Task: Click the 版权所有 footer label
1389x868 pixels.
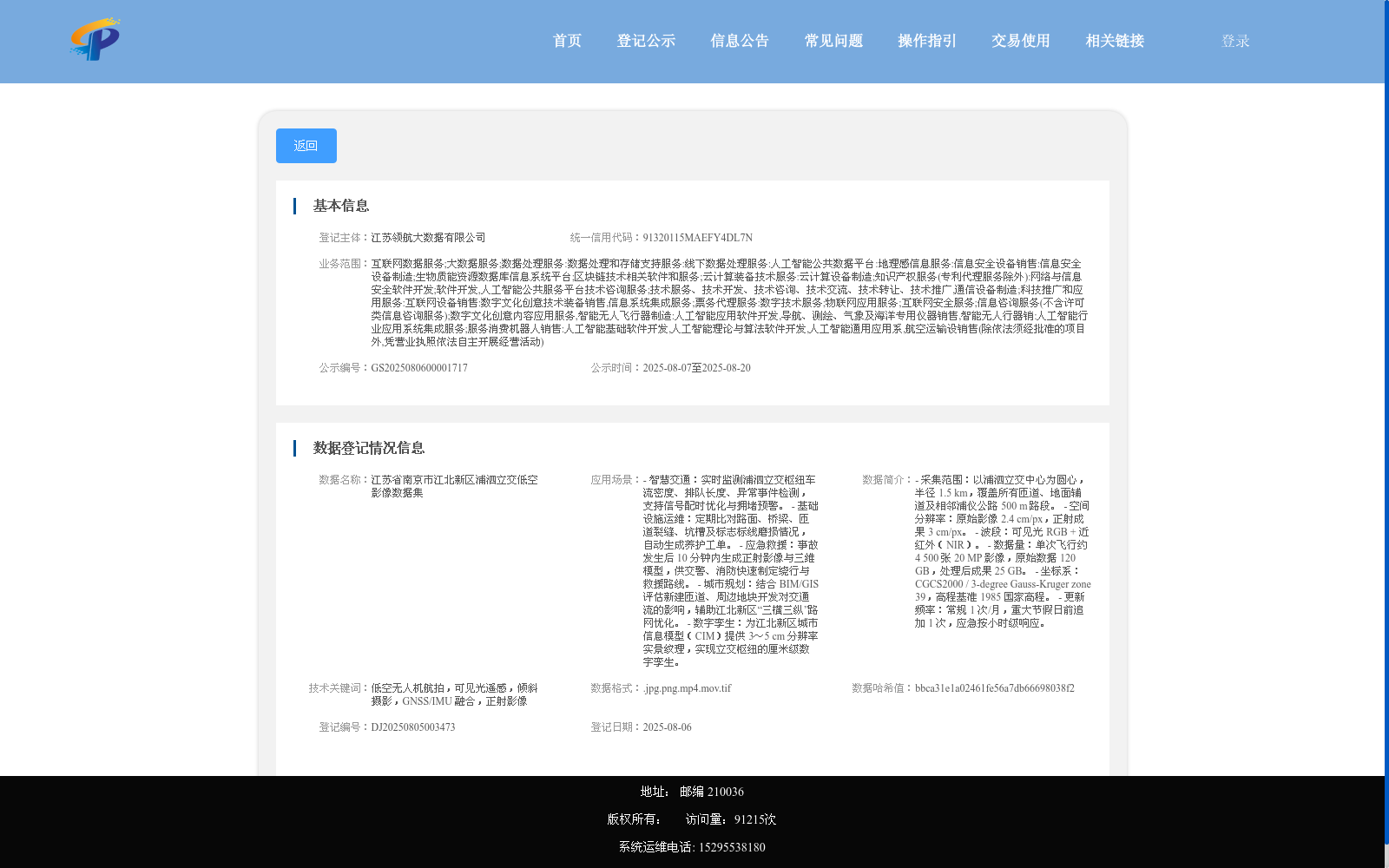Action: point(634,819)
